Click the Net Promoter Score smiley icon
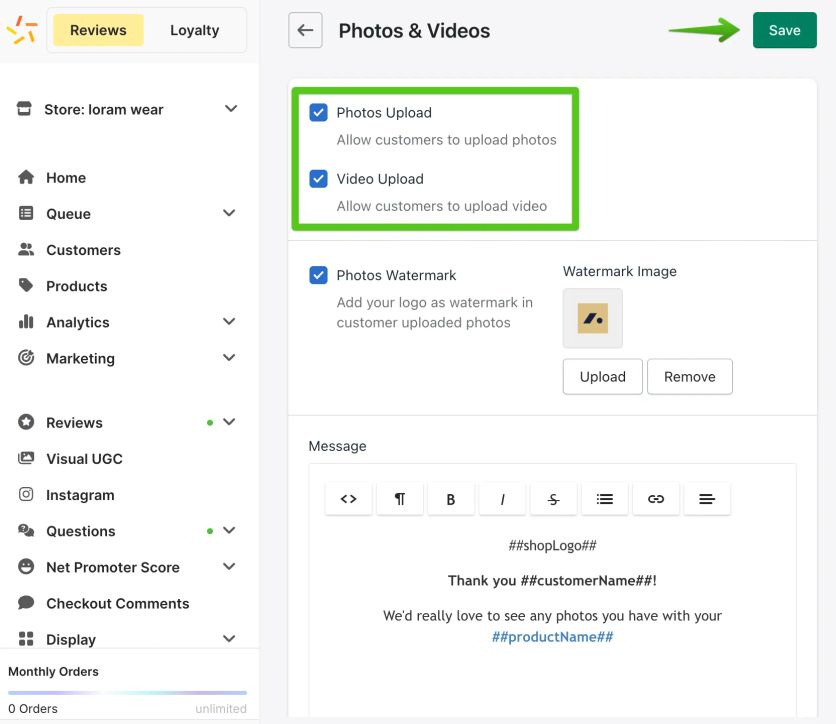 tap(26, 566)
